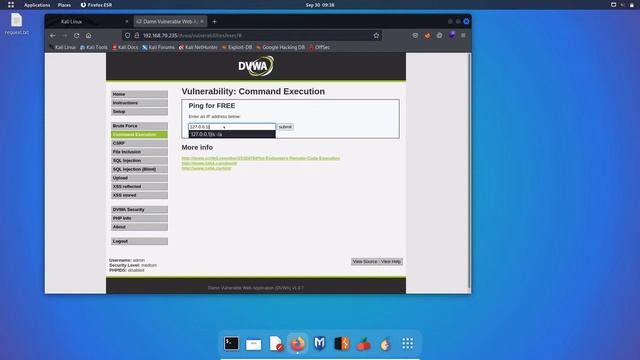Open the SQL Injection (Blind) page
Screen dimensions: 640x360
(139, 169)
